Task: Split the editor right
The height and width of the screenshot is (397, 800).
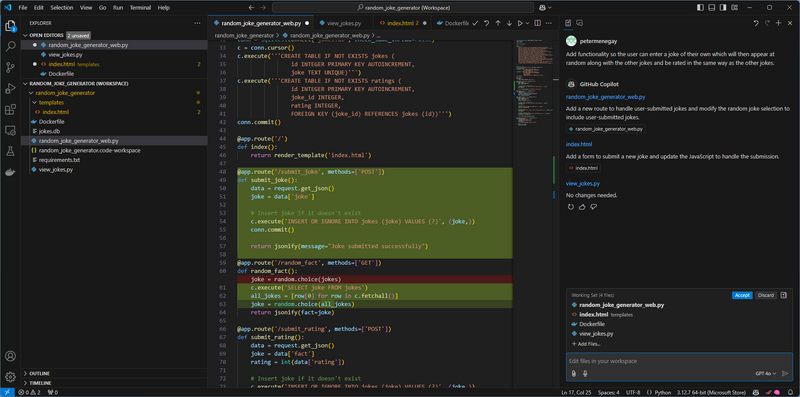Action: pyautogui.click(x=537, y=23)
